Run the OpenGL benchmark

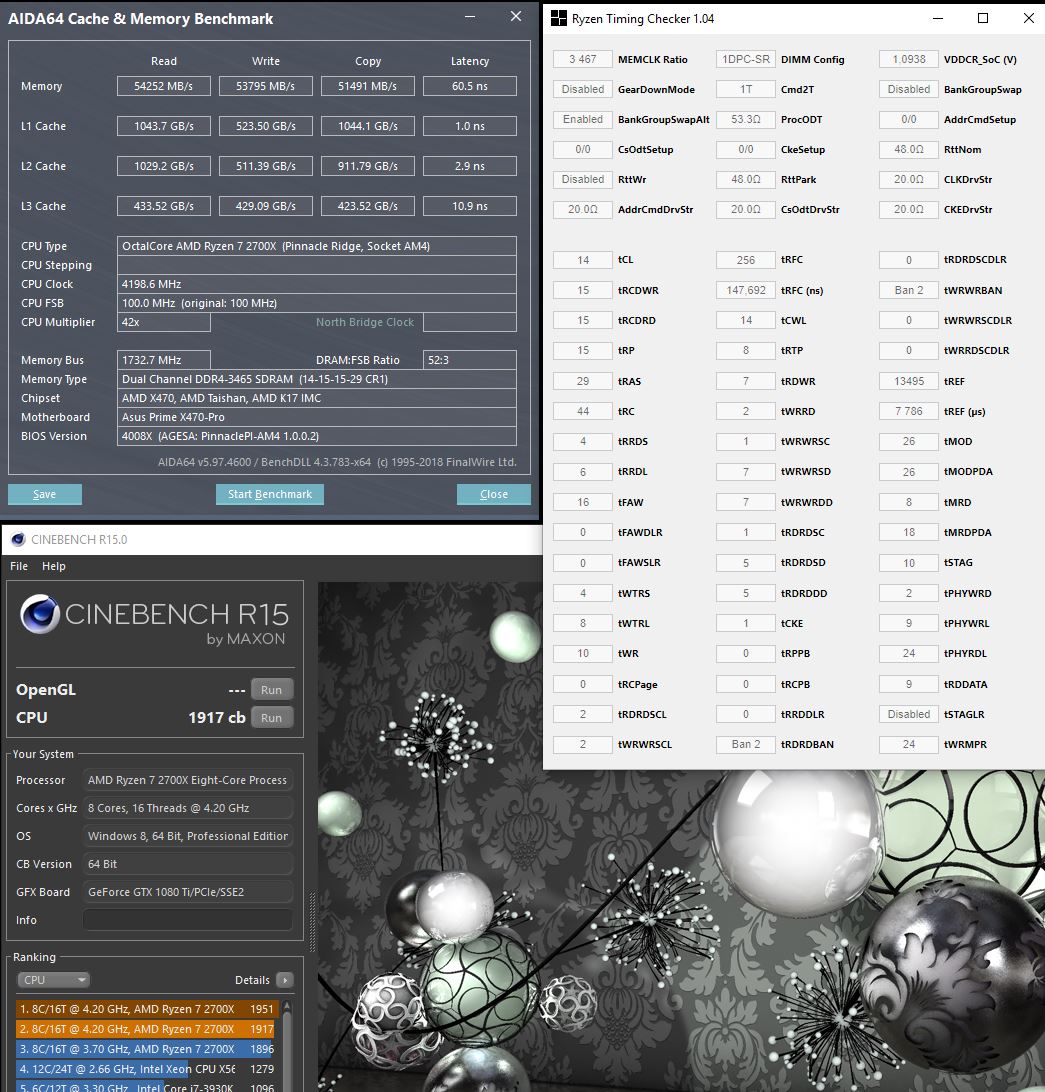[x=272, y=689]
